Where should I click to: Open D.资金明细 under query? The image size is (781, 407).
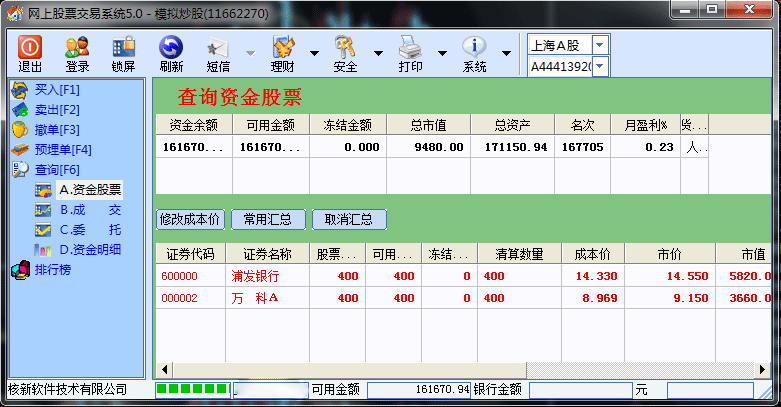pyautogui.click(x=89, y=249)
